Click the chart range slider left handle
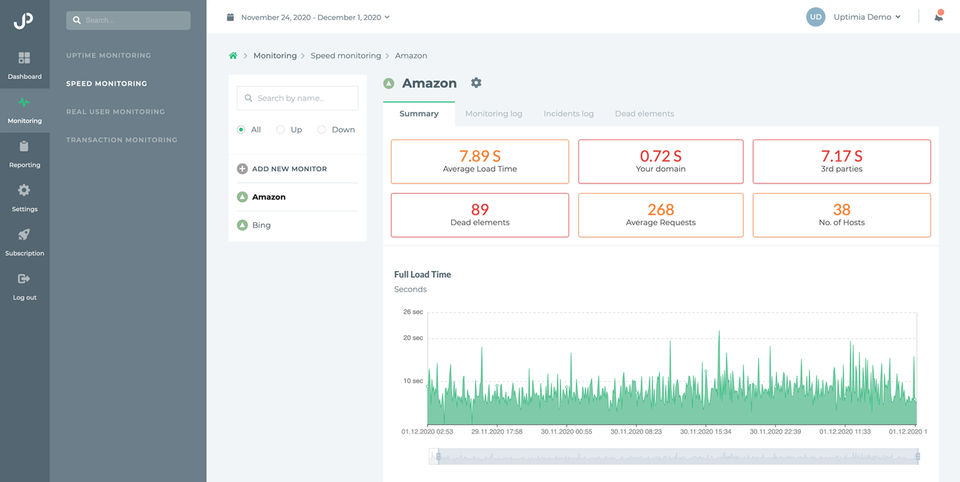Image resolution: width=960 pixels, height=482 pixels. coord(436,456)
